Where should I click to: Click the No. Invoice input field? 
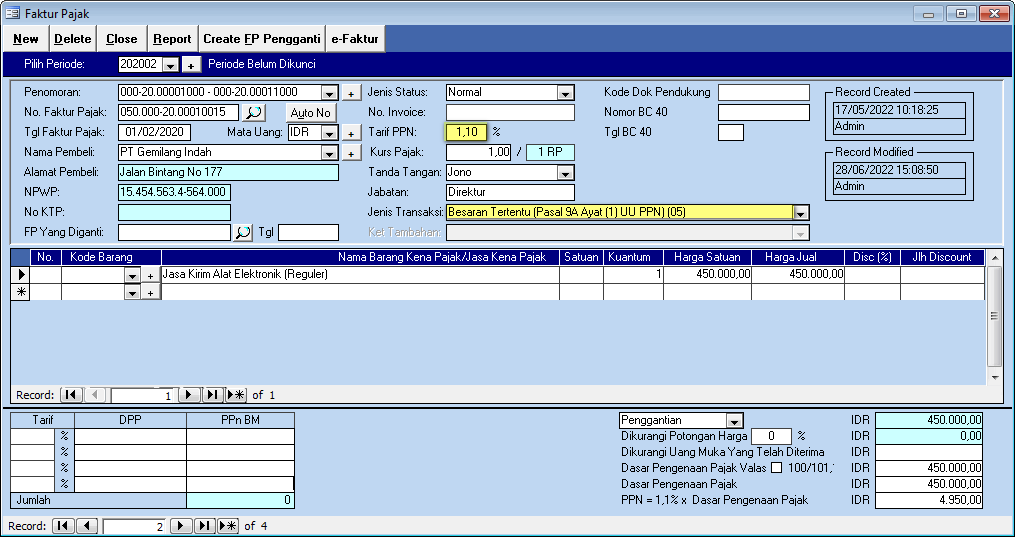[510, 112]
